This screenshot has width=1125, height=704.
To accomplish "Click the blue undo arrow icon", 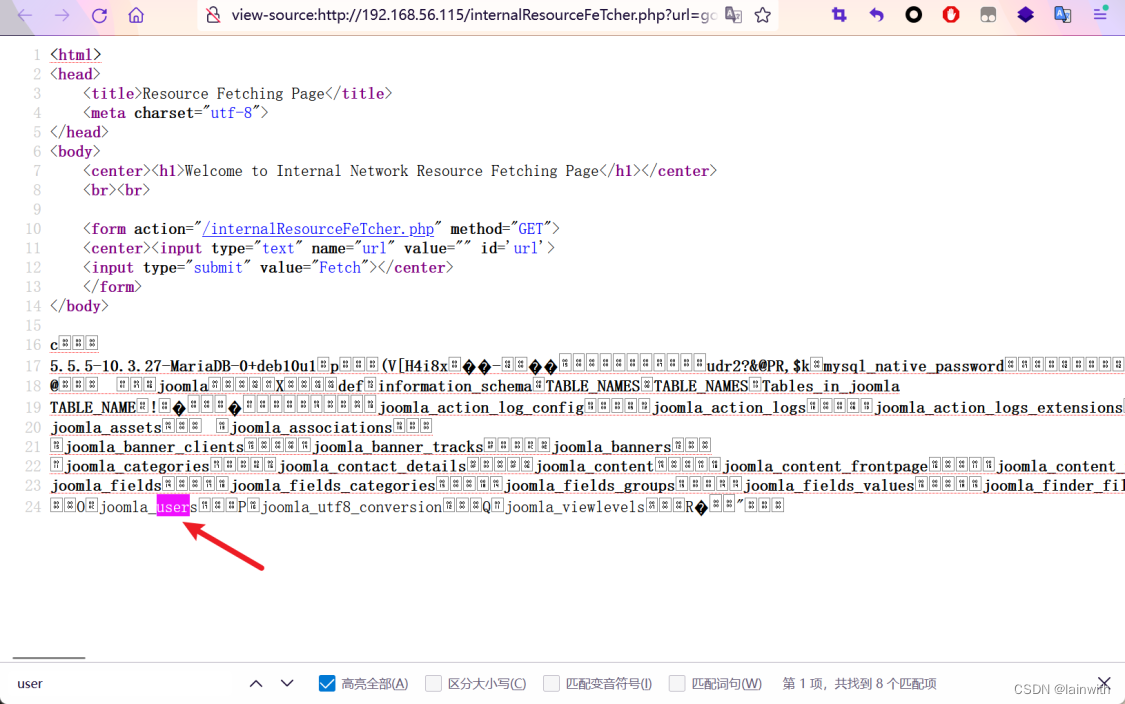I will click(876, 14).
